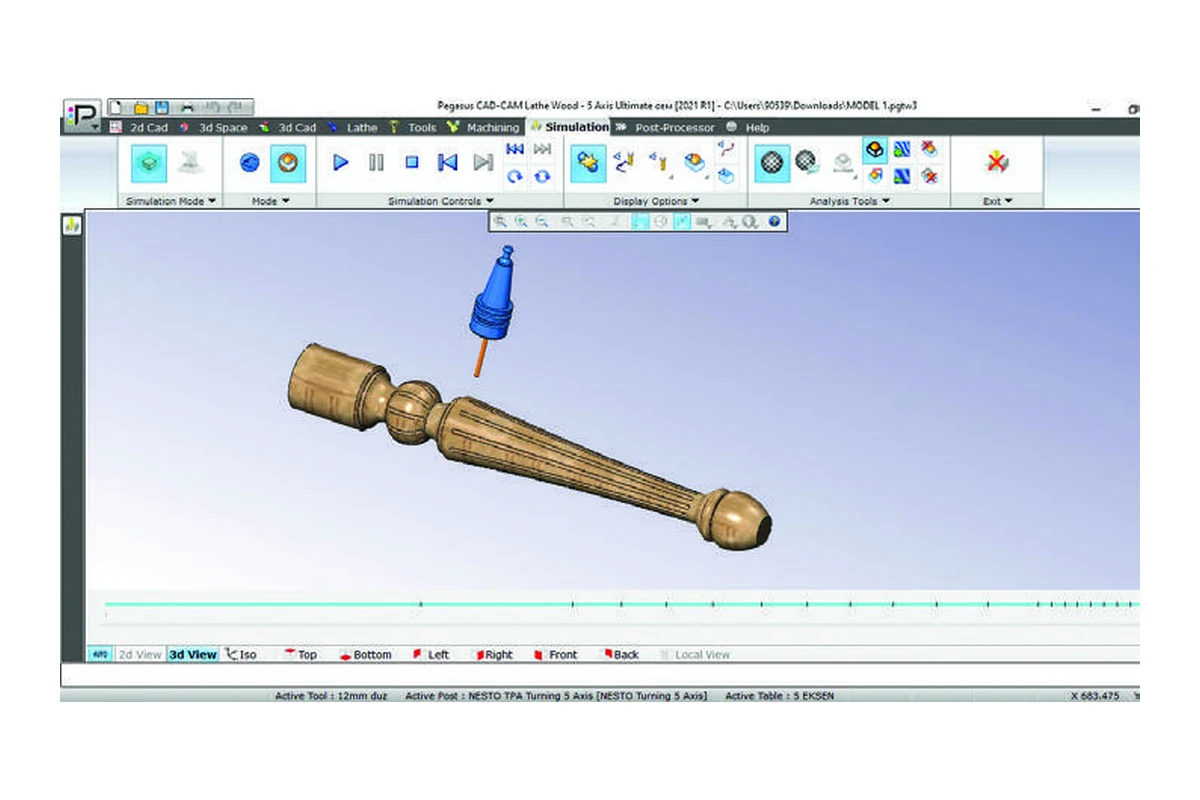Toggle the toolpath display icon in Display Options
Image resolution: width=1200 pixels, height=800 pixels.
(x=625, y=160)
